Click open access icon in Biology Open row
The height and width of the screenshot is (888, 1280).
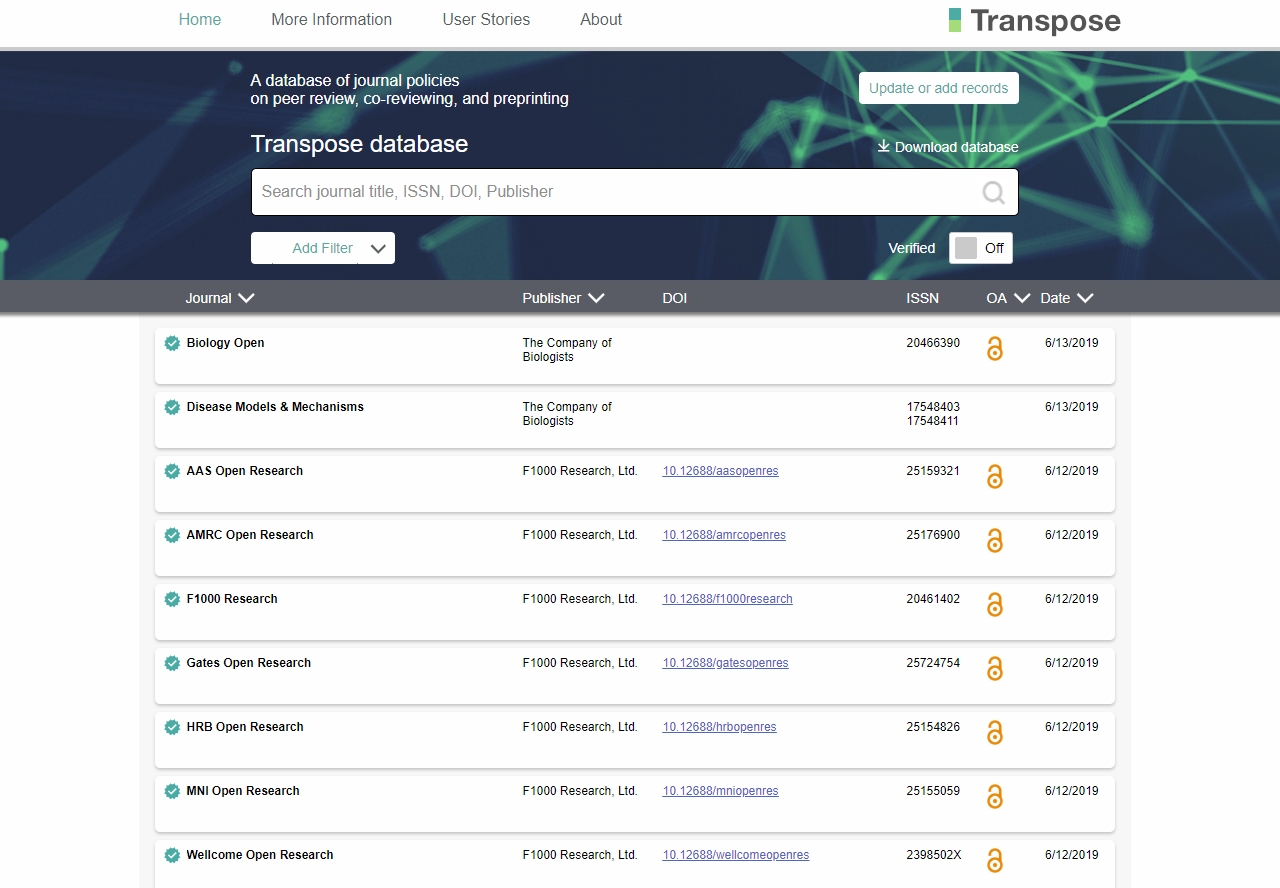994,349
